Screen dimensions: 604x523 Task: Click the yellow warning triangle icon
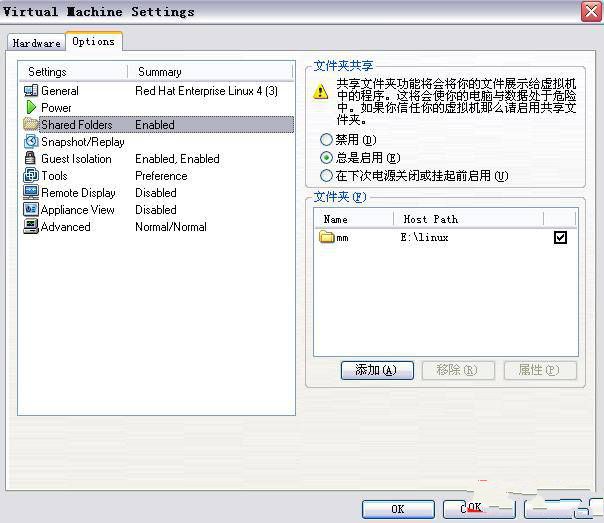320,92
